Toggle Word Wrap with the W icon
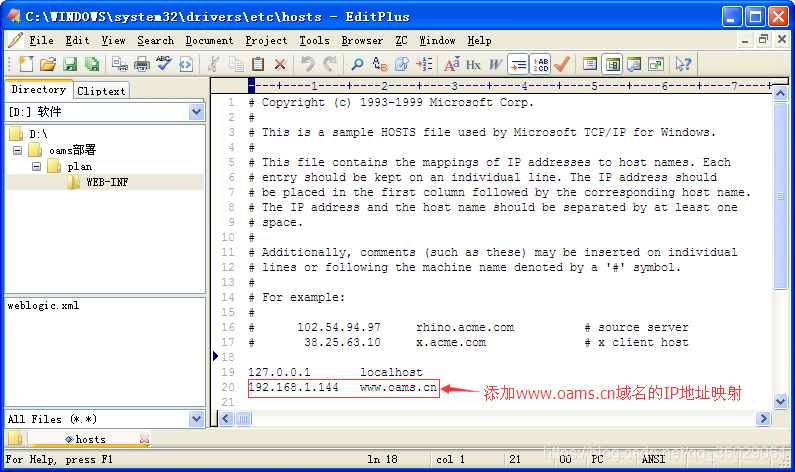Viewport: 795px width, 472px height. (x=495, y=64)
